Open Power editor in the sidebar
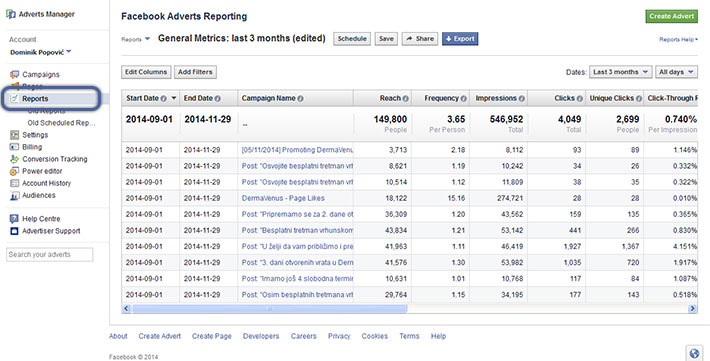The height and width of the screenshot is (361, 710). [x=42, y=171]
